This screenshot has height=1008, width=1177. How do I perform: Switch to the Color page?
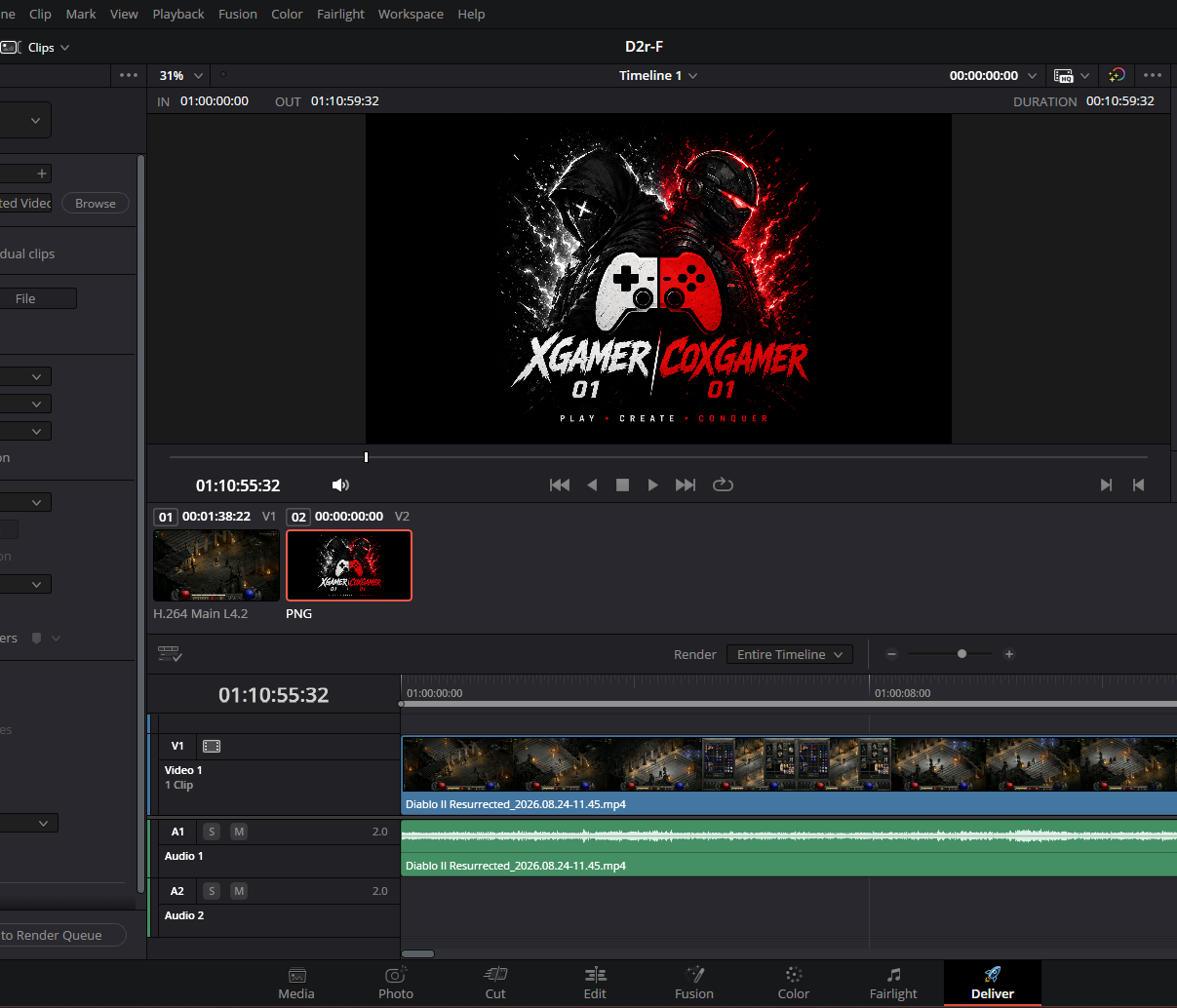coord(794,984)
